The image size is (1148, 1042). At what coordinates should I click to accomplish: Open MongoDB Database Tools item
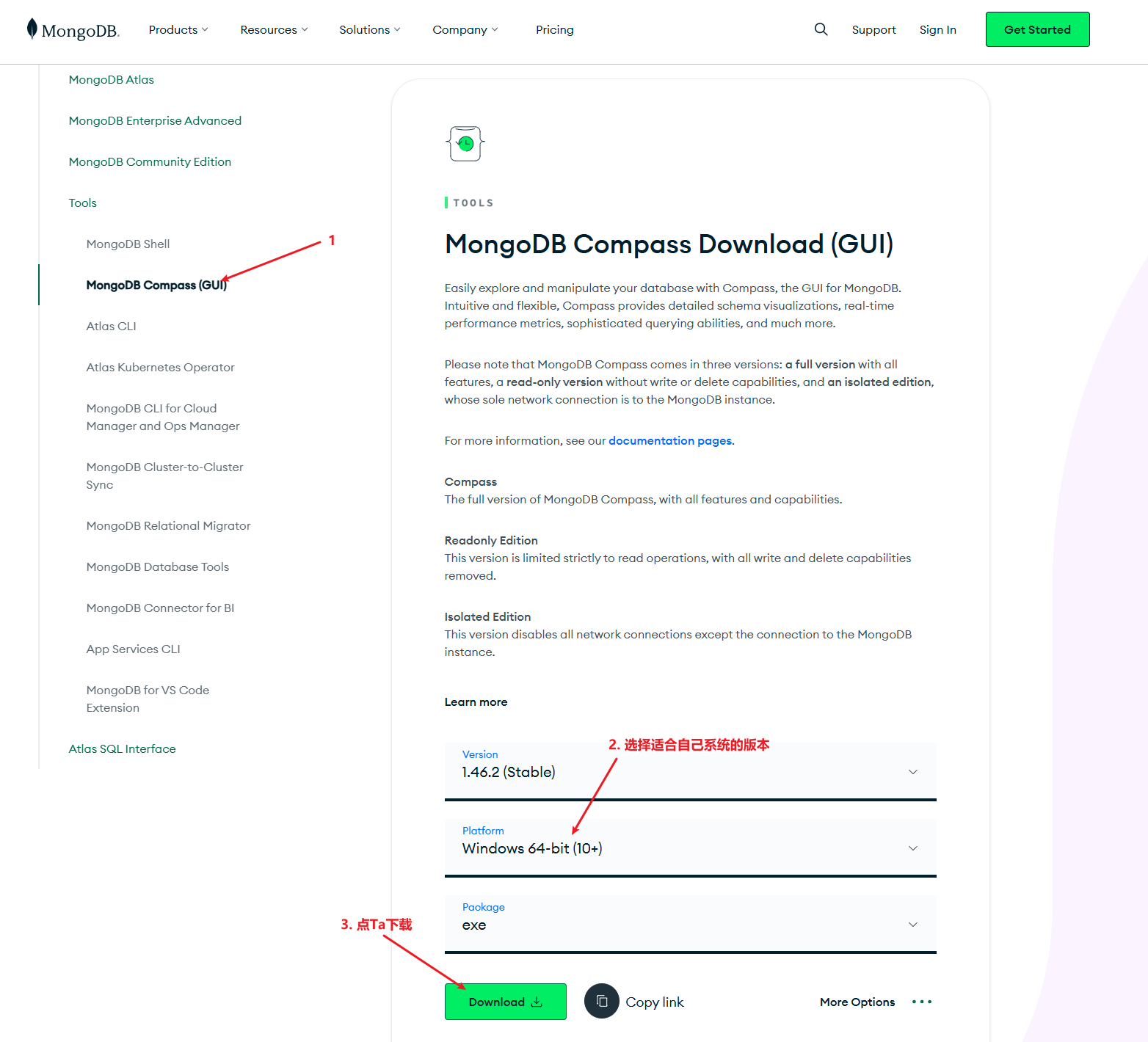tap(158, 566)
